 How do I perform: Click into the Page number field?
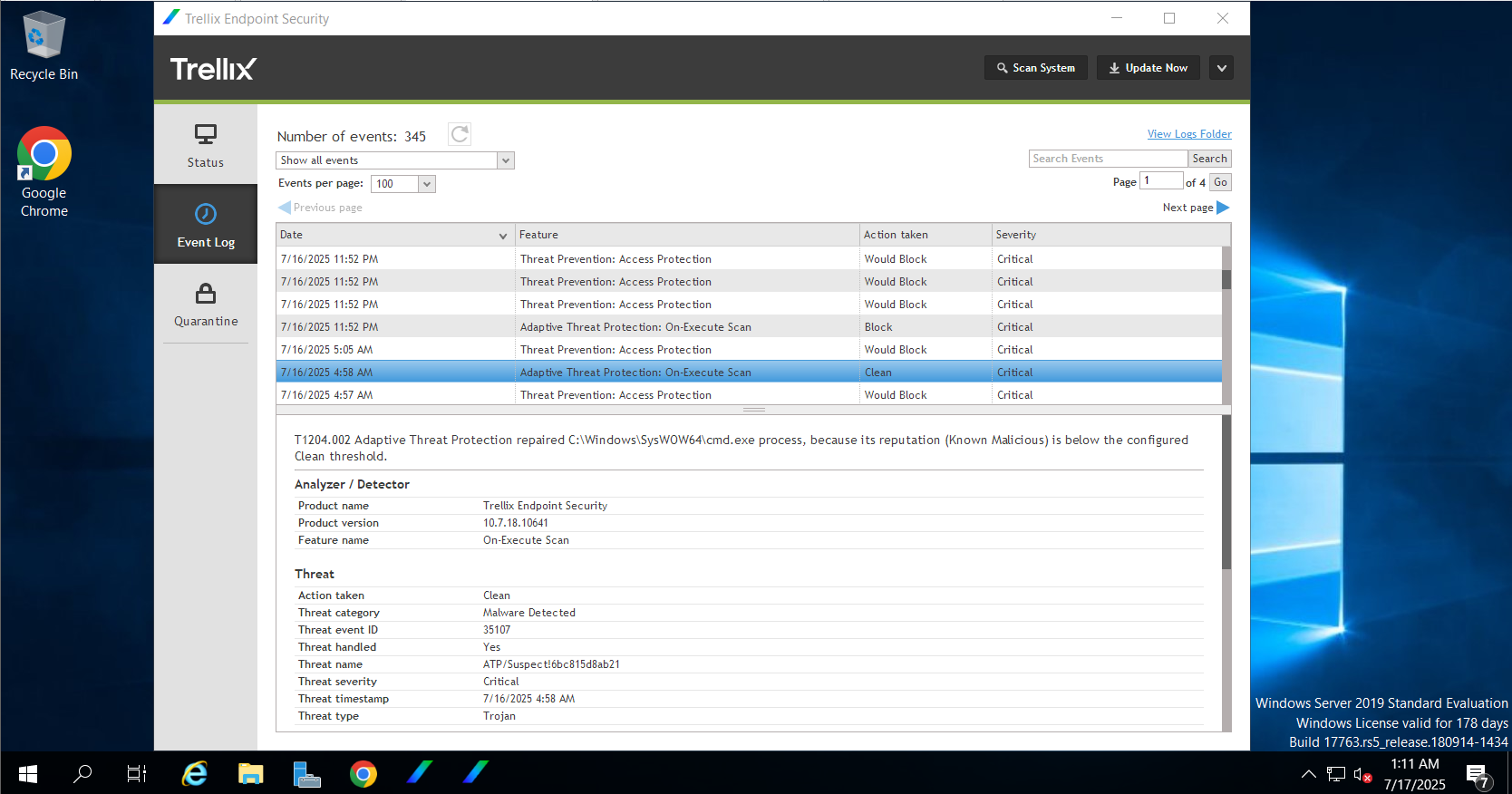1160,181
